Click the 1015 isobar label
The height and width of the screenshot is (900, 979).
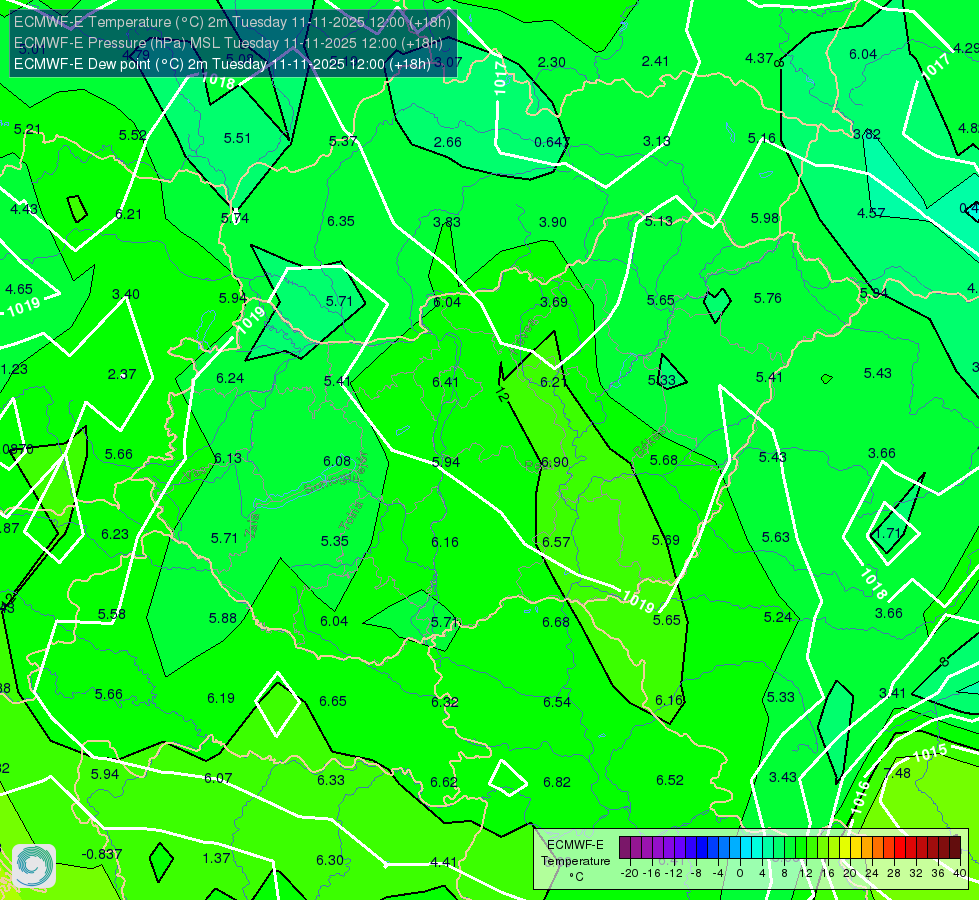[x=930, y=754]
